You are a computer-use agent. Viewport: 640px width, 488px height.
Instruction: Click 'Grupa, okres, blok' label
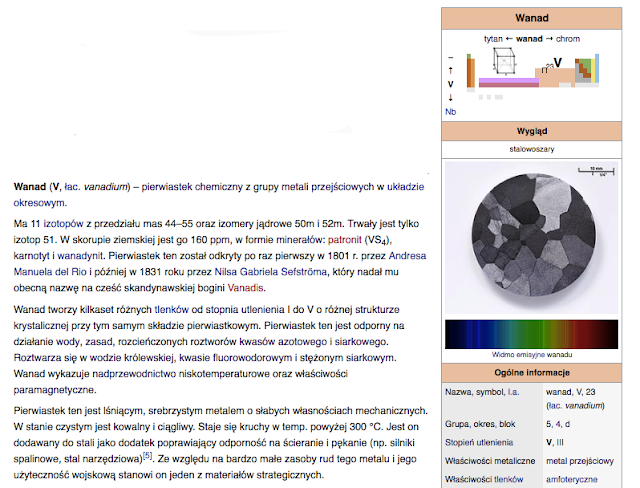(480, 424)
